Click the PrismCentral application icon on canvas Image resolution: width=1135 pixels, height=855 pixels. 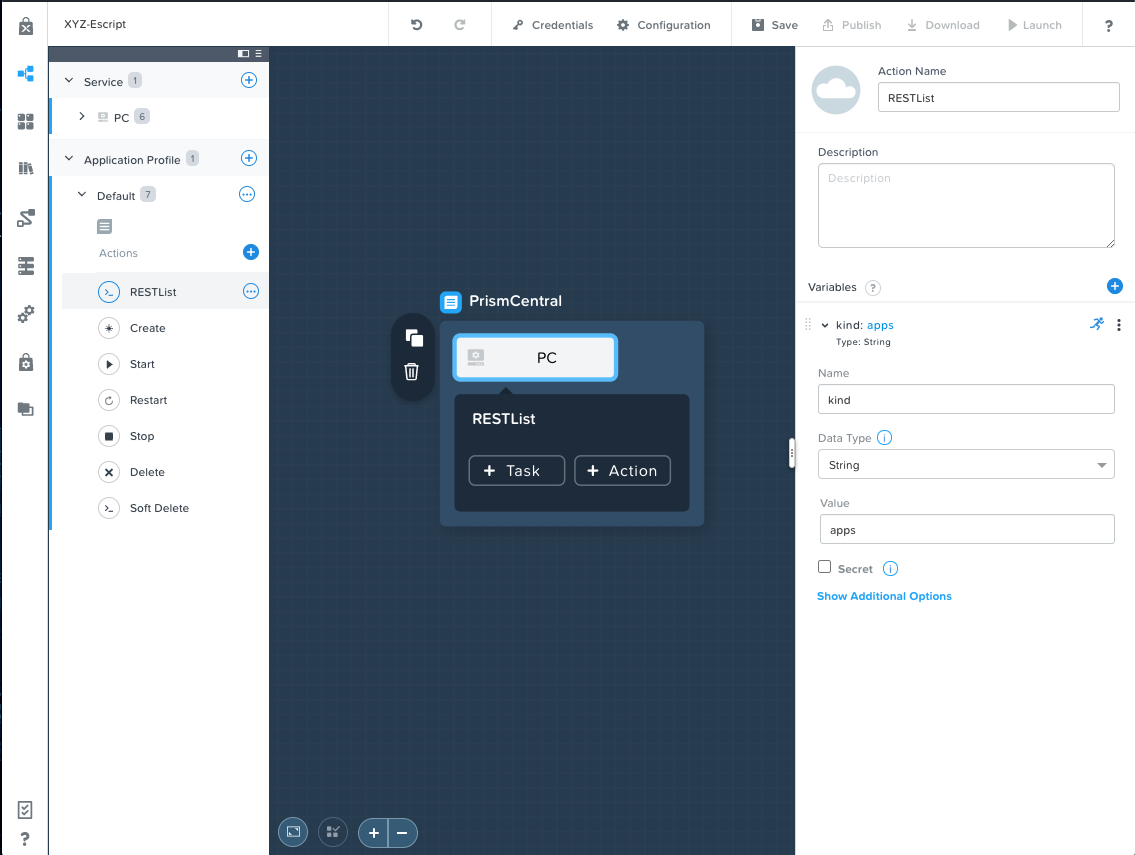450,302
